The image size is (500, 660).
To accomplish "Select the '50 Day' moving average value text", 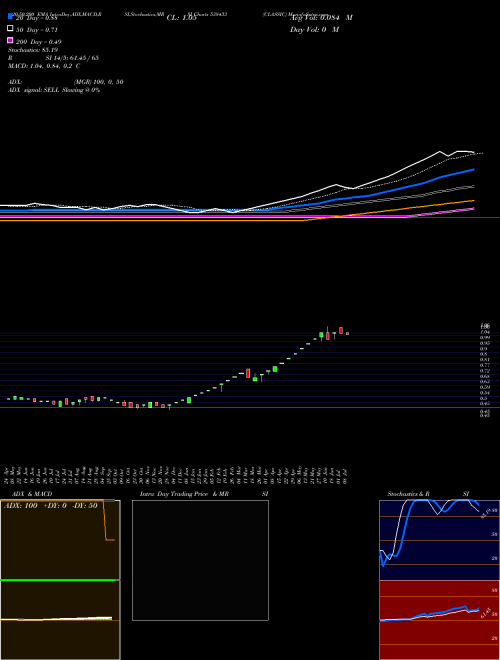I will click(36, 30).
